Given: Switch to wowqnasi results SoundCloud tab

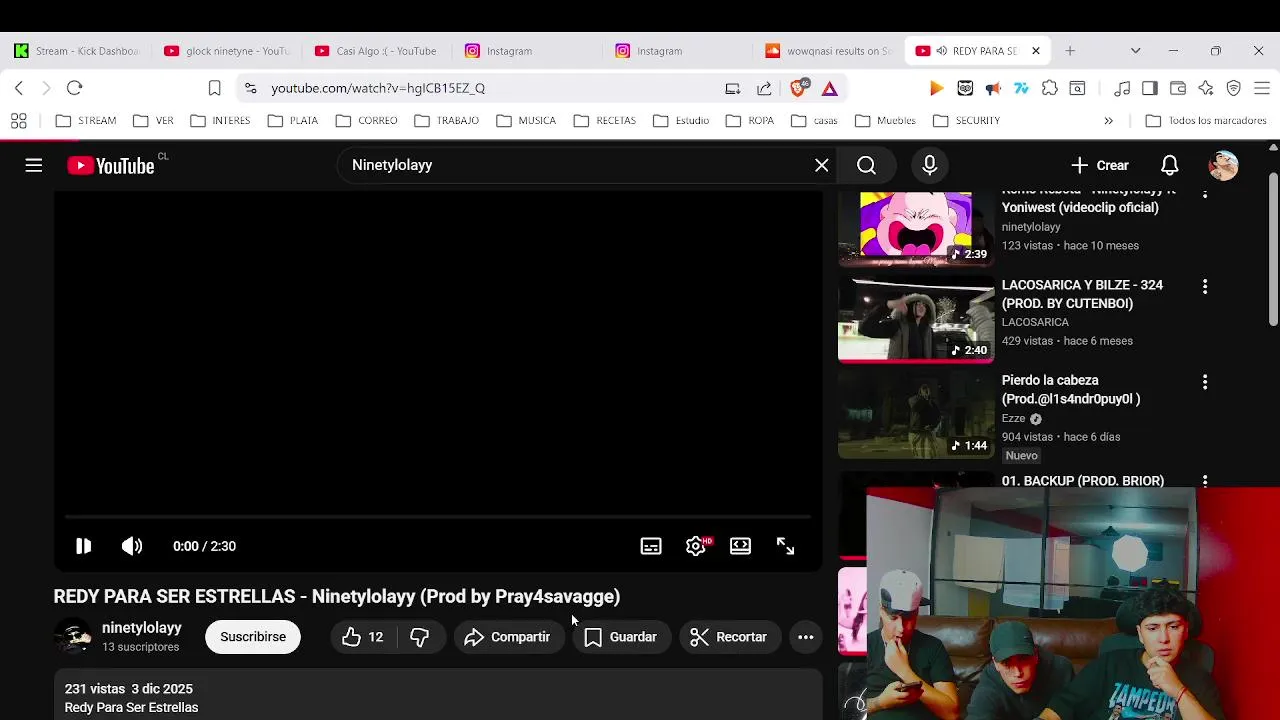Looking at the screenshot, I should coord(828,51).
